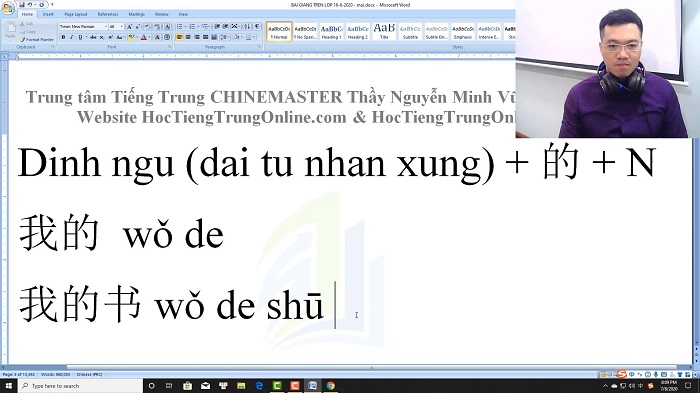Screen dimensions: 700x393
Task: Click the Windows Start button
Action: pos(8,385)
